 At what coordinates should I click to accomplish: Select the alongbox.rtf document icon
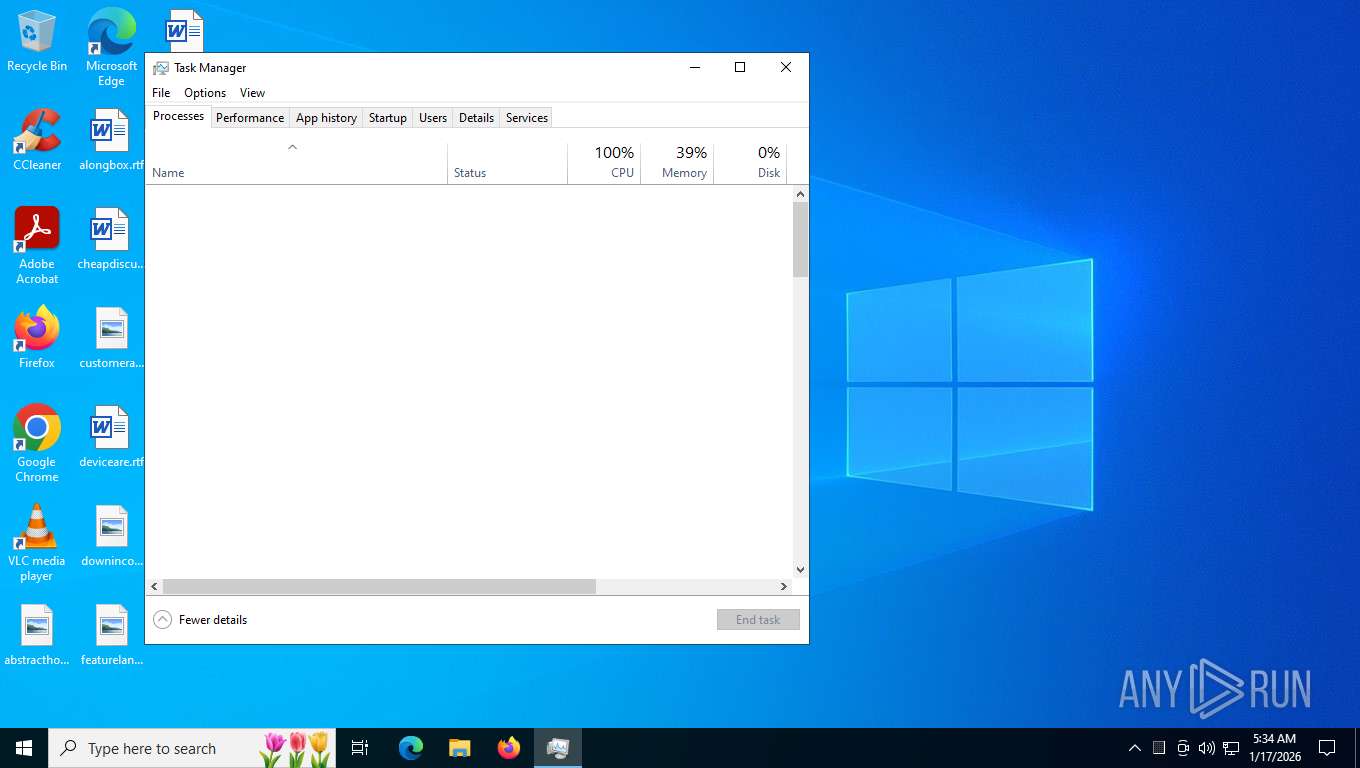(111, 140)
